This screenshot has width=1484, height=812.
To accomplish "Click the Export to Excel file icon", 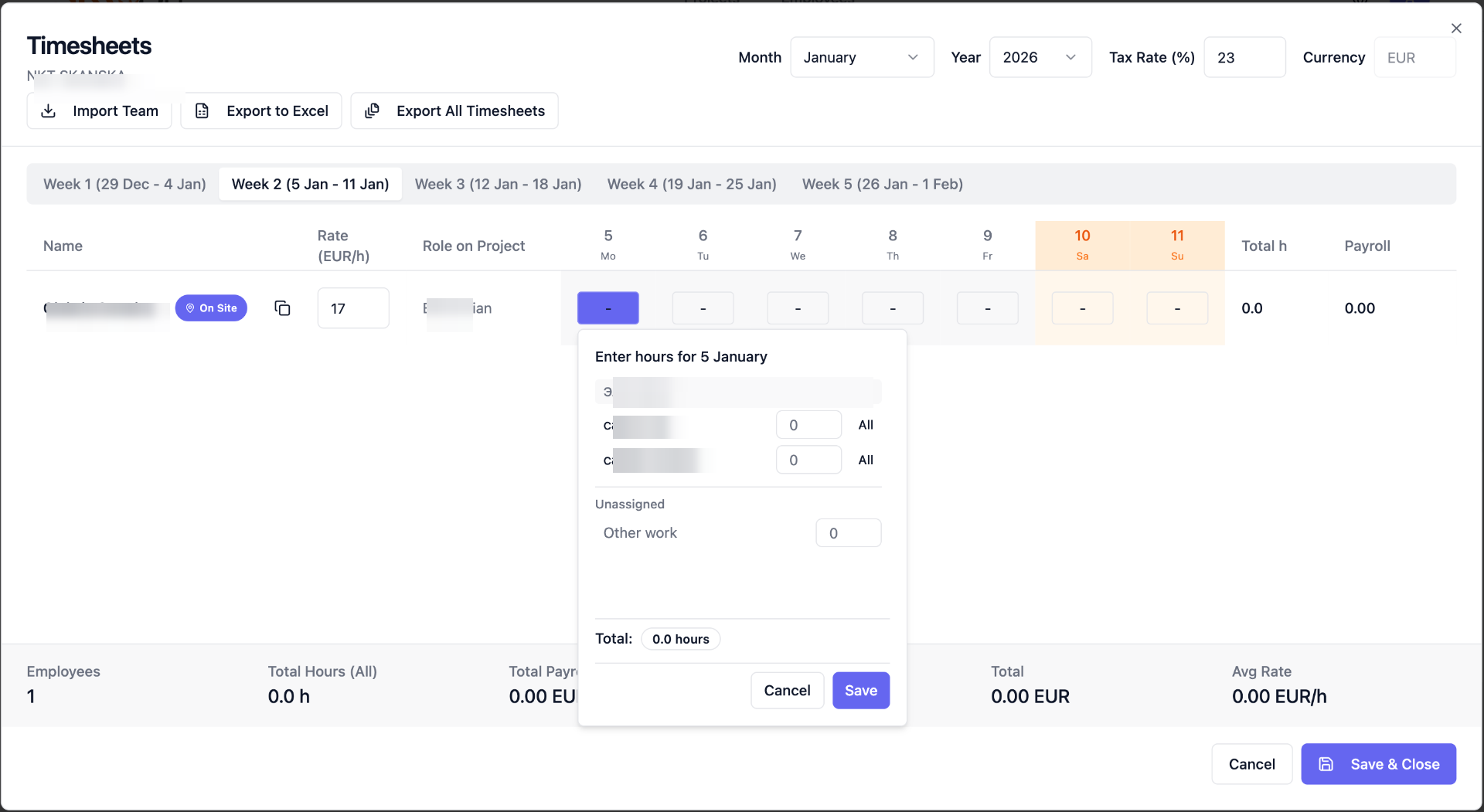I will click(x=202, y=110).
